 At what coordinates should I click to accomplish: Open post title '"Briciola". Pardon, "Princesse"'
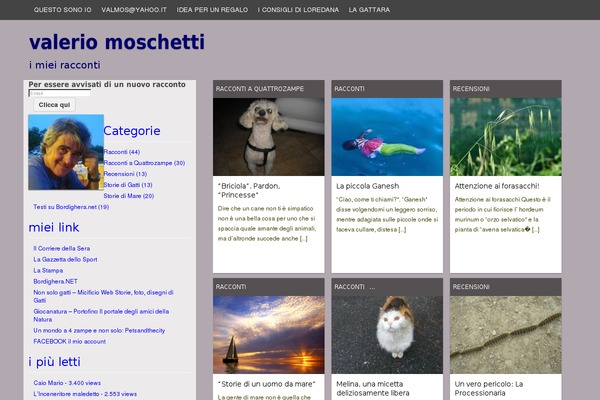click(x=249, y=191)
